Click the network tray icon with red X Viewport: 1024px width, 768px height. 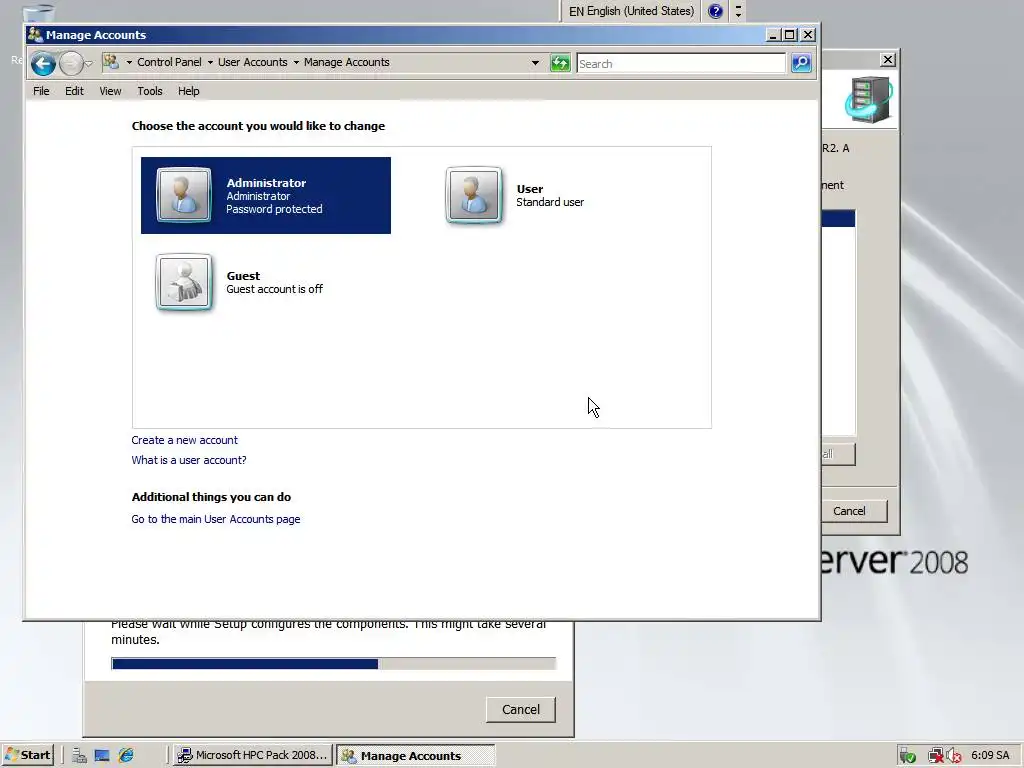935,756
